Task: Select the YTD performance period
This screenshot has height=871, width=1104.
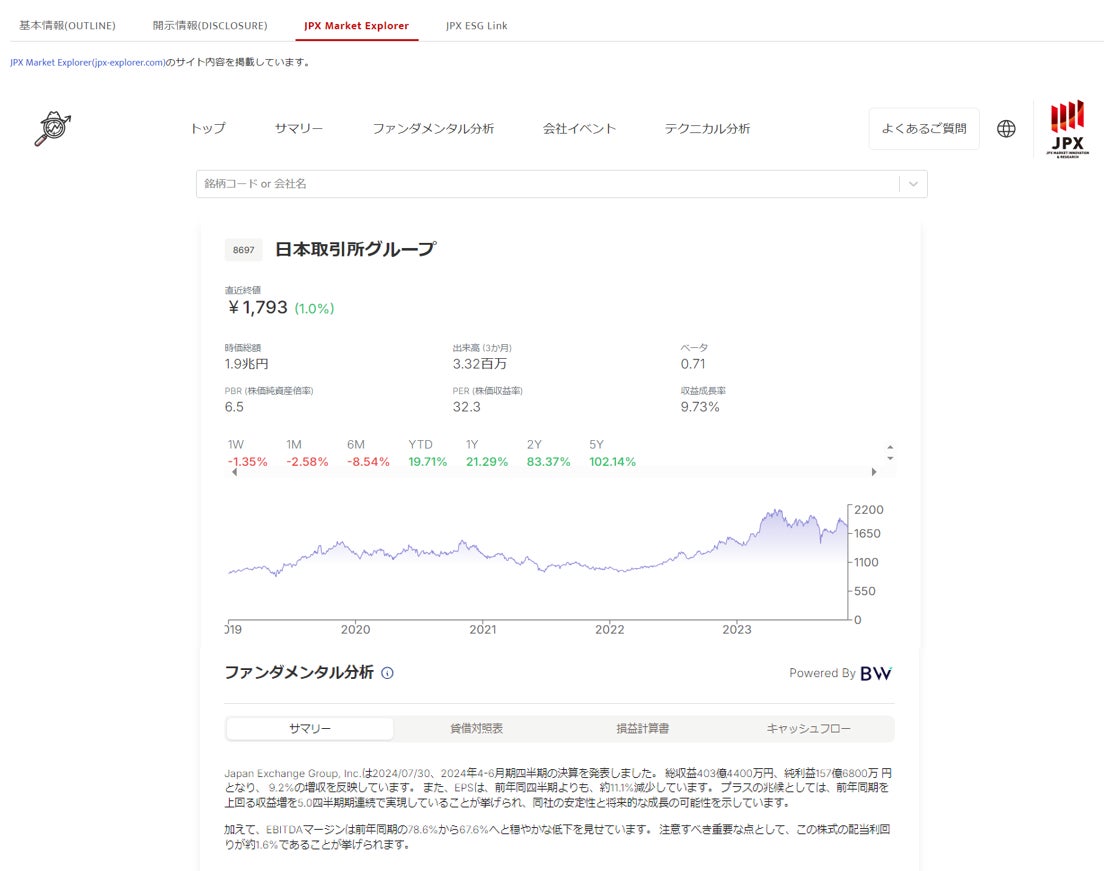Action: [x=427, y=453]
